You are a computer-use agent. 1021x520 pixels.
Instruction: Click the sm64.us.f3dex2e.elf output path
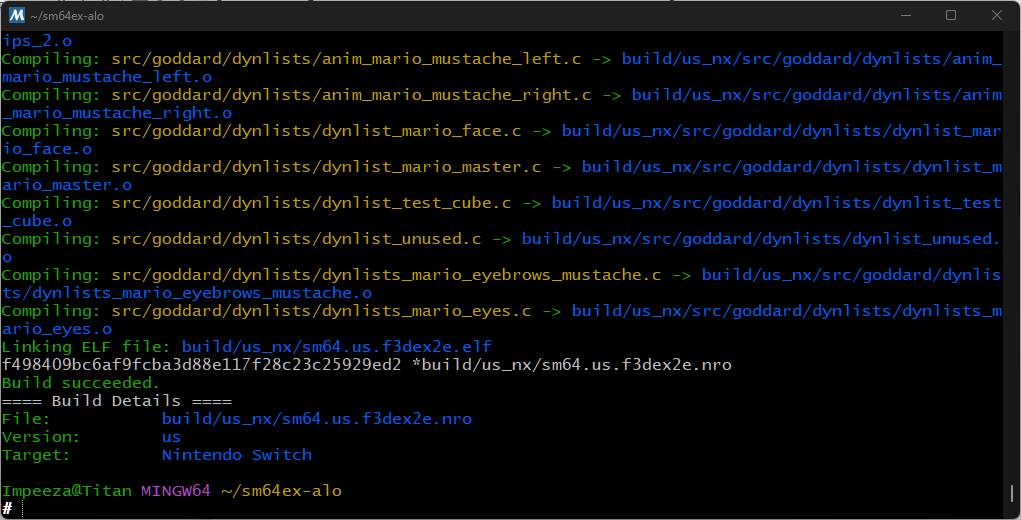[337, 346]
